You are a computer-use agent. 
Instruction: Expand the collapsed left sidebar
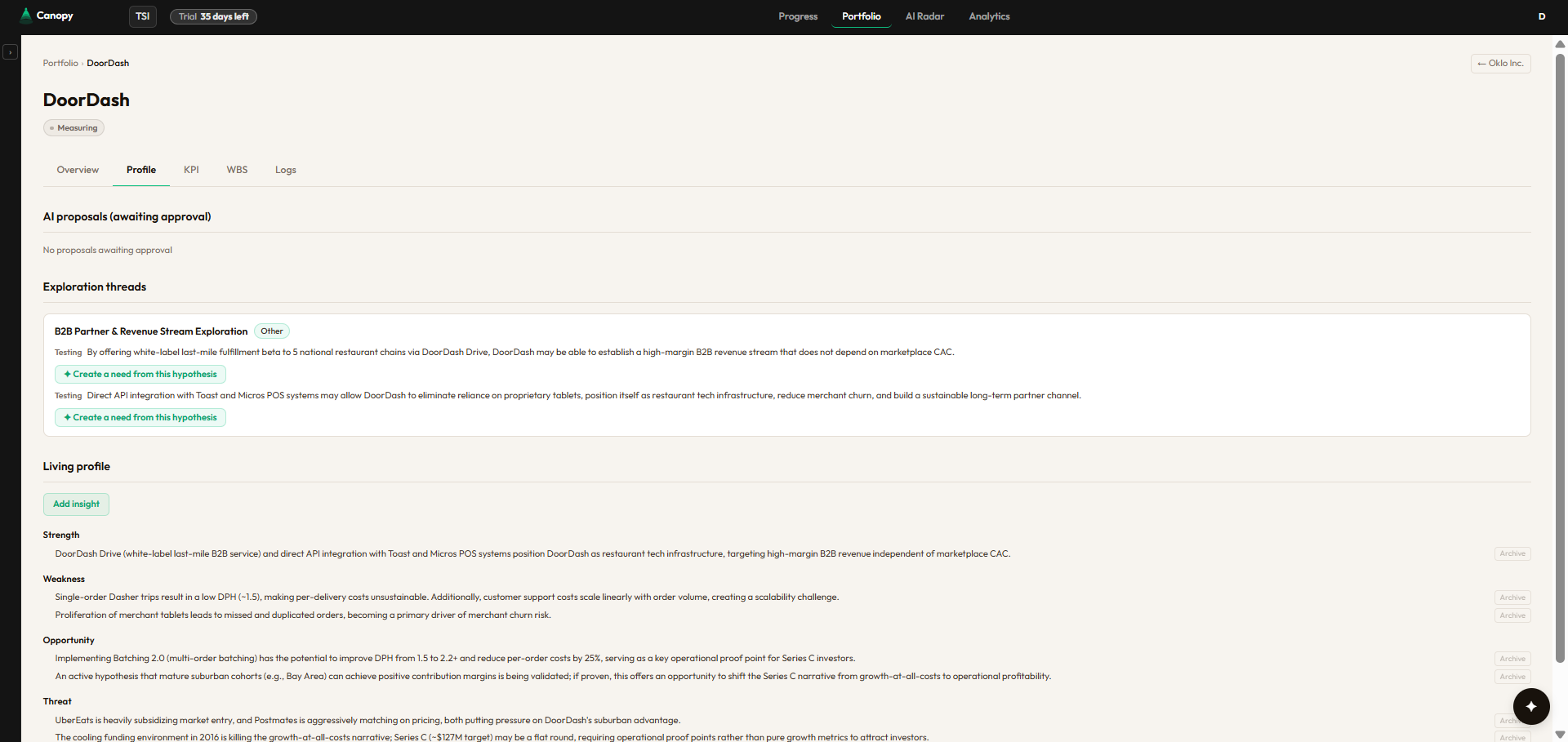point(10,52)
